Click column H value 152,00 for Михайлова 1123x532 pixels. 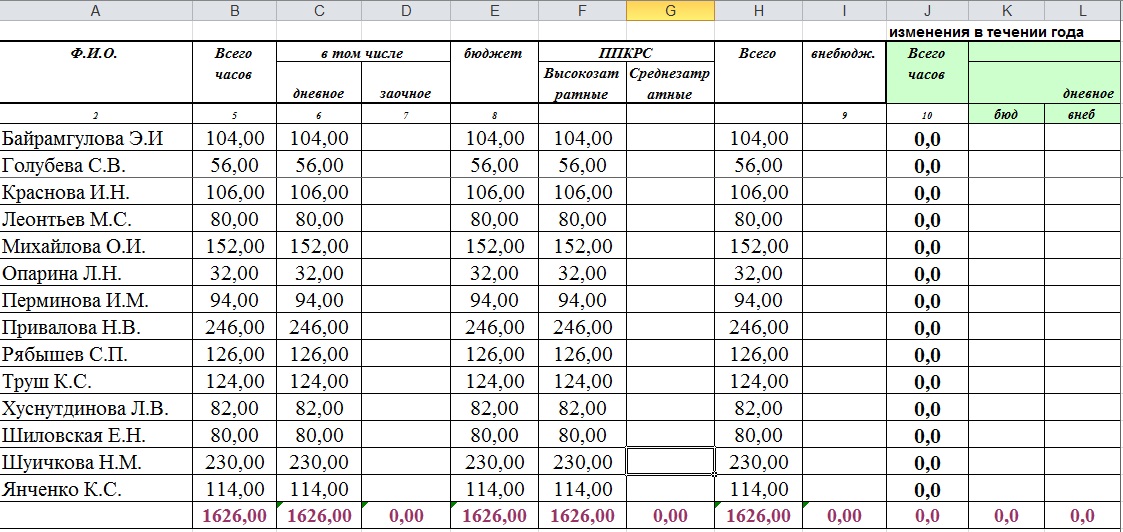coord(758,246)
